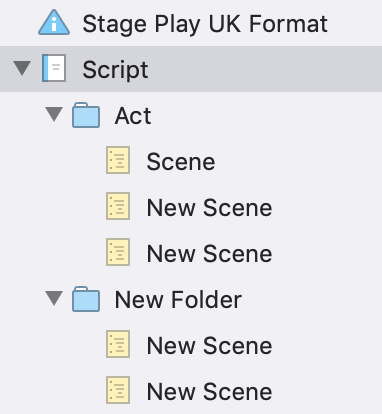Click the Act folder icon
Screen dimensions: 382x414
86,115
